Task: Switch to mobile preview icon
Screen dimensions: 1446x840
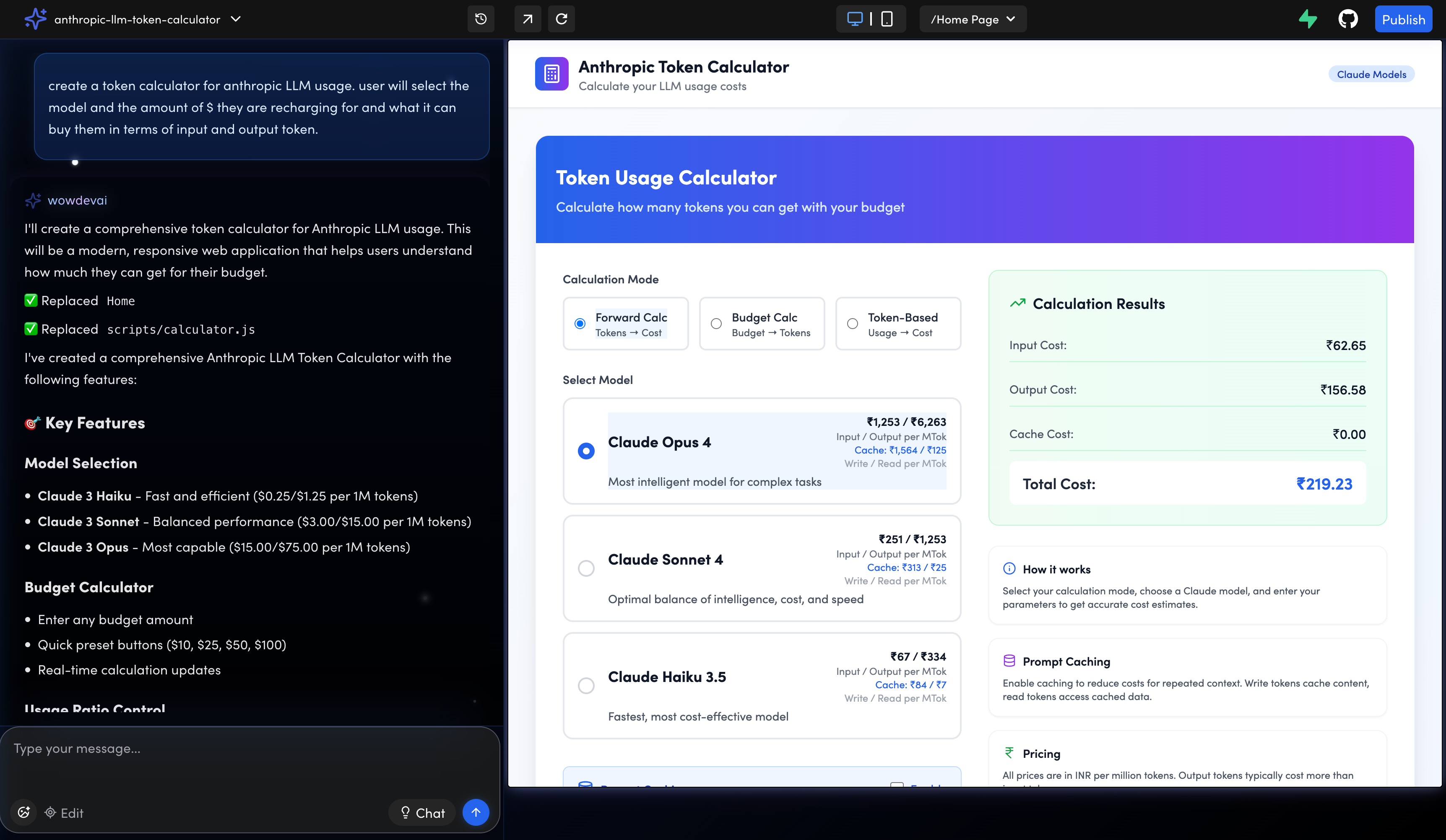Action: pos(887,19)
